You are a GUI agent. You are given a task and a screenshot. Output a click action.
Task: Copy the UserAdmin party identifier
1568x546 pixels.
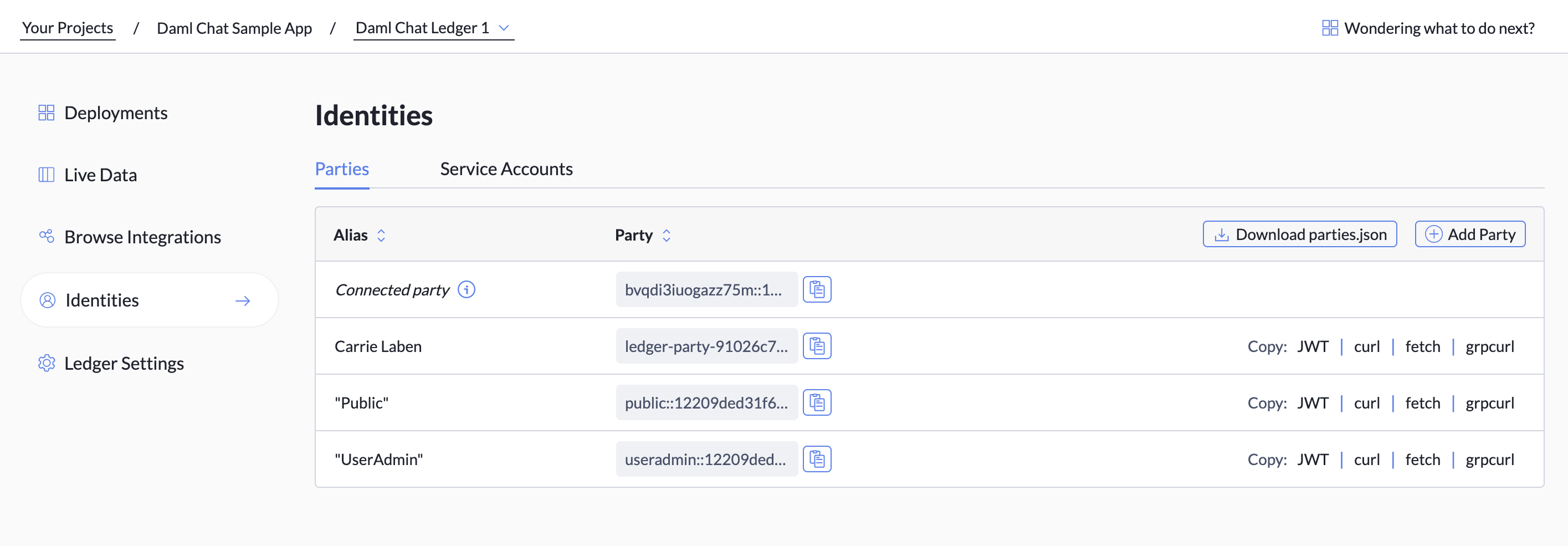817,459
